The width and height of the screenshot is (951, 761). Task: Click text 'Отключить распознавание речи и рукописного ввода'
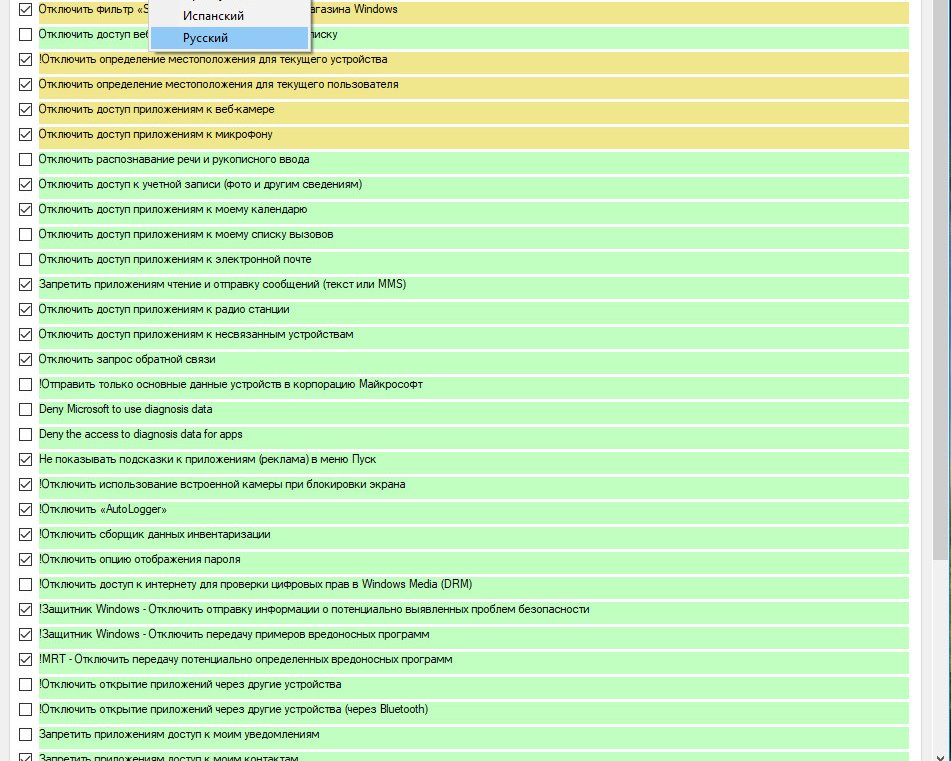pyautogui.click(x=174, y=159)
